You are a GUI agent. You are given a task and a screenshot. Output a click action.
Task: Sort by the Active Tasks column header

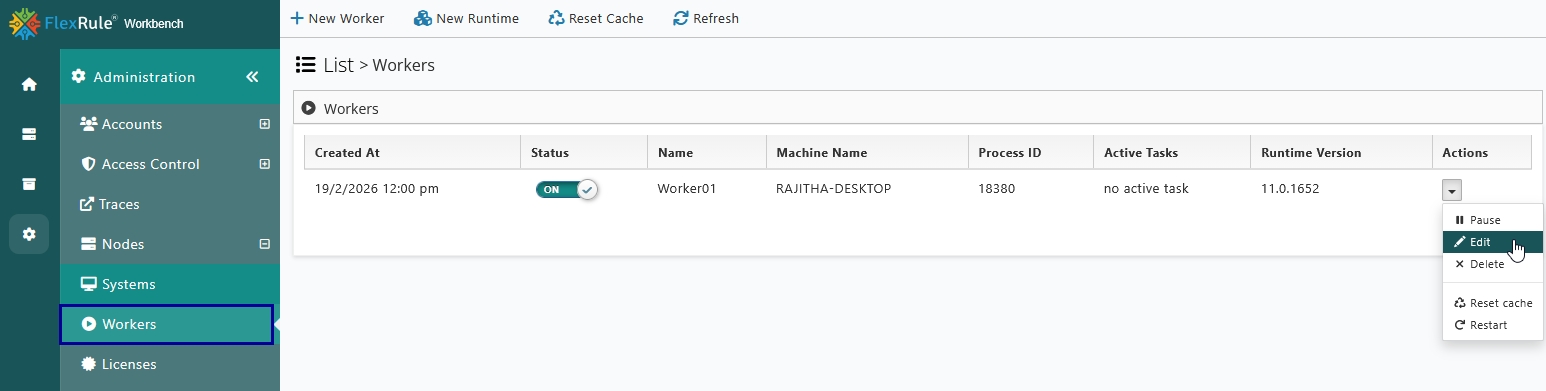1171,153
